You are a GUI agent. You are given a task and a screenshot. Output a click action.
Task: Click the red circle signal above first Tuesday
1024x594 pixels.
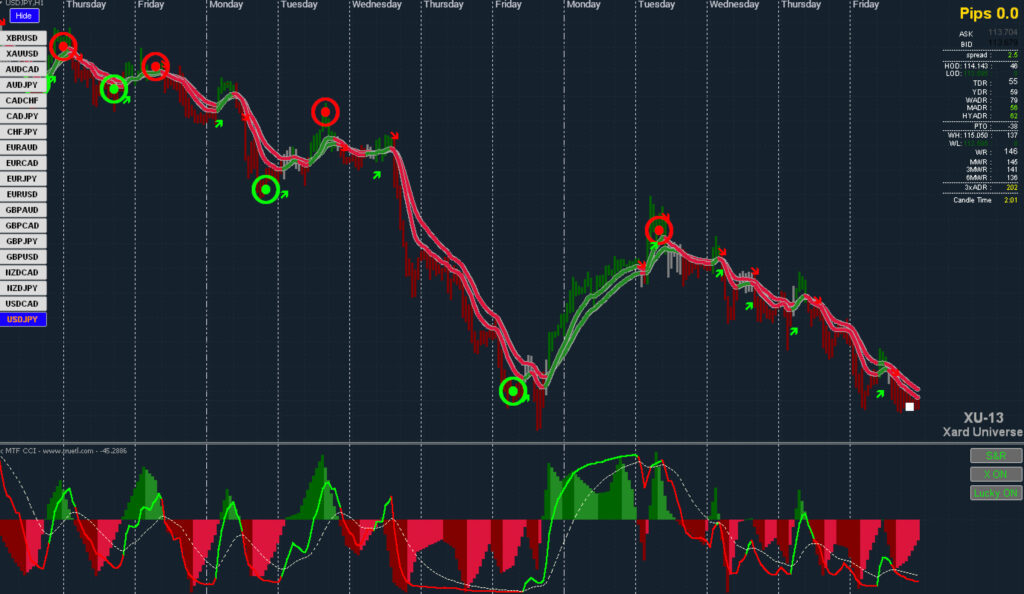click(x=325, y=112)
